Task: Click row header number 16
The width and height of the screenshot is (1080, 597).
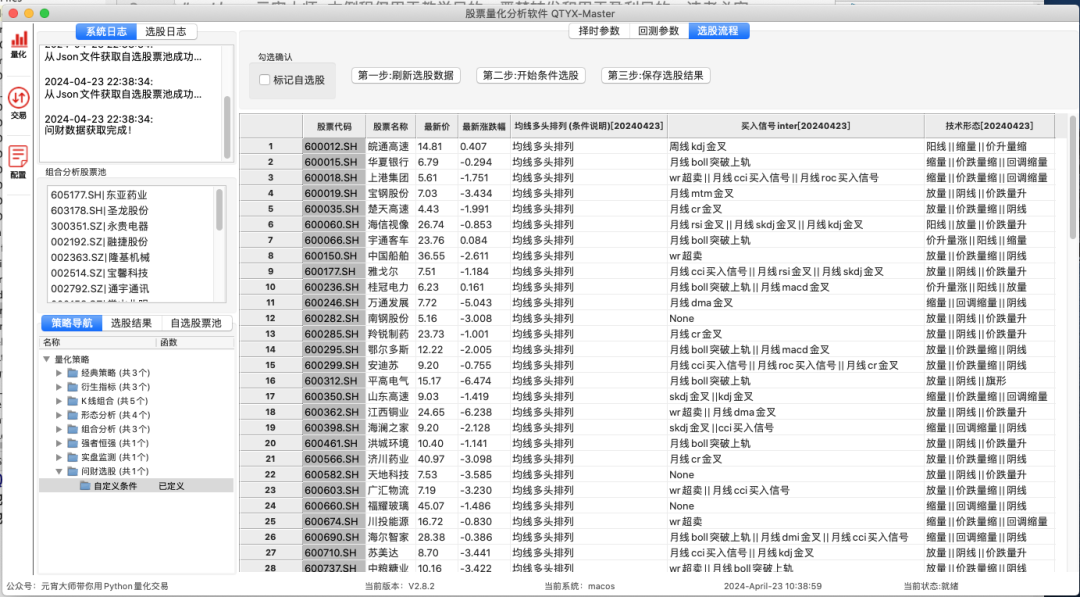Action: [271, 381]
